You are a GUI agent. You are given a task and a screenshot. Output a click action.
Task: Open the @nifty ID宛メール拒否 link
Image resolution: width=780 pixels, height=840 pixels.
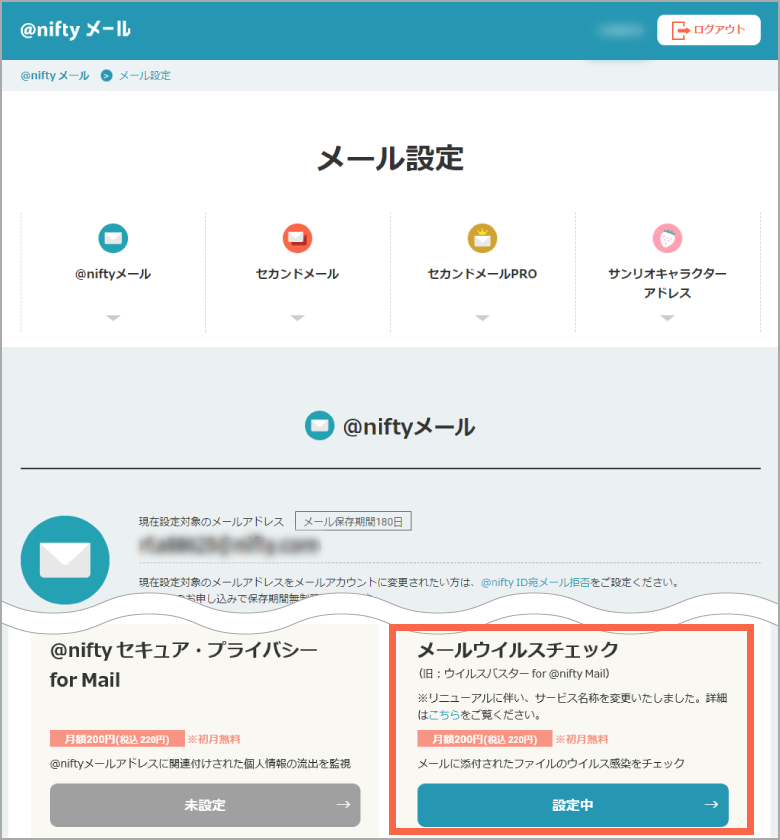[535, 582]
